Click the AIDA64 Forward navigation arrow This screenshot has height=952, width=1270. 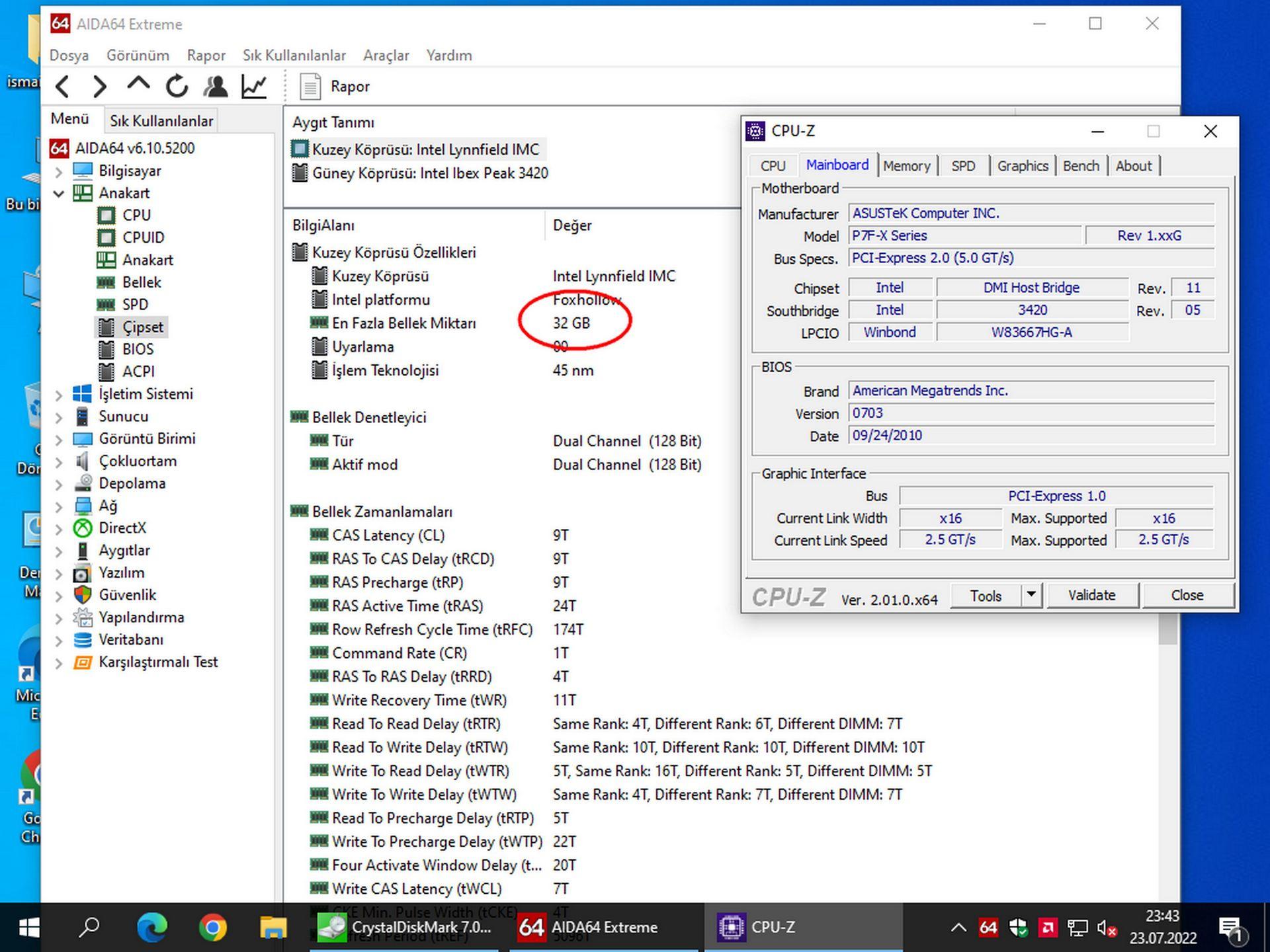pyautogui.click(x=99, y=86)
